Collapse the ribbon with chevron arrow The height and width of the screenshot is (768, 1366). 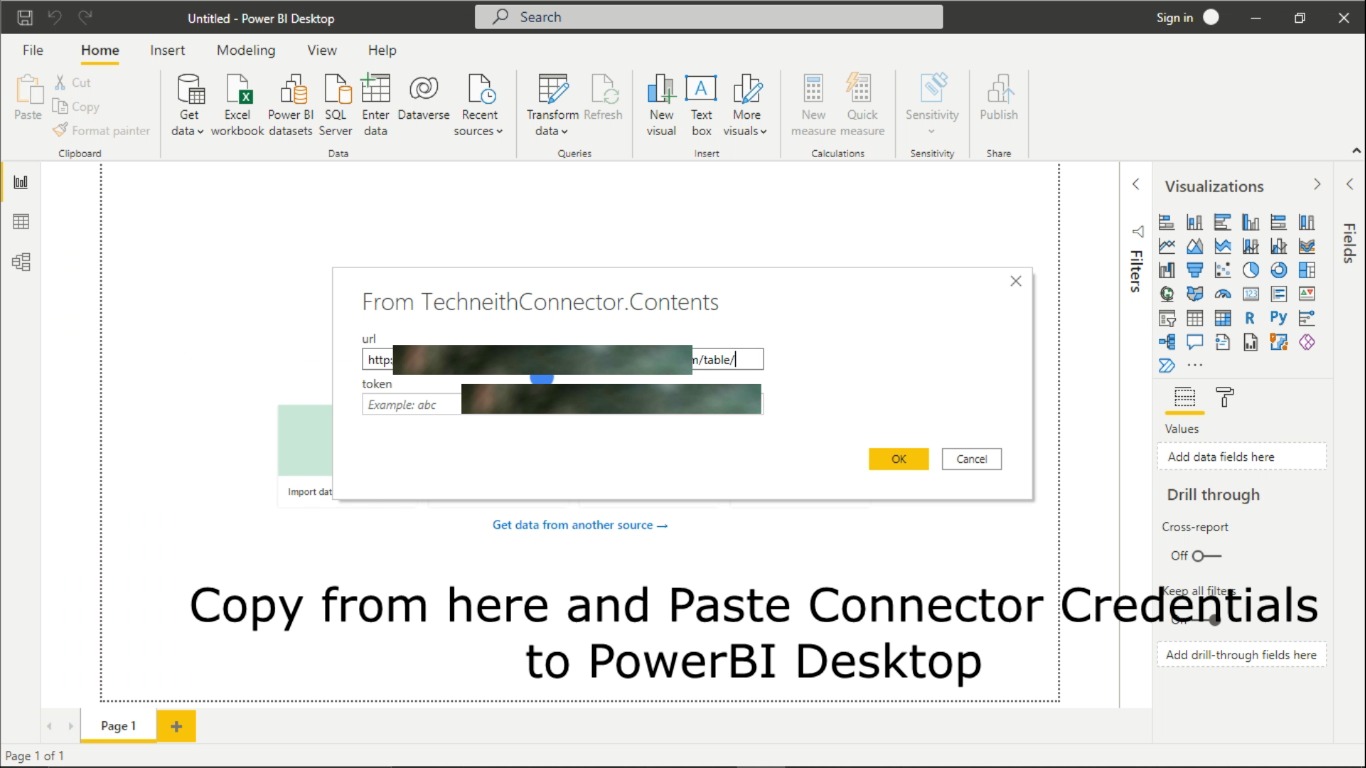point(1357,151)
